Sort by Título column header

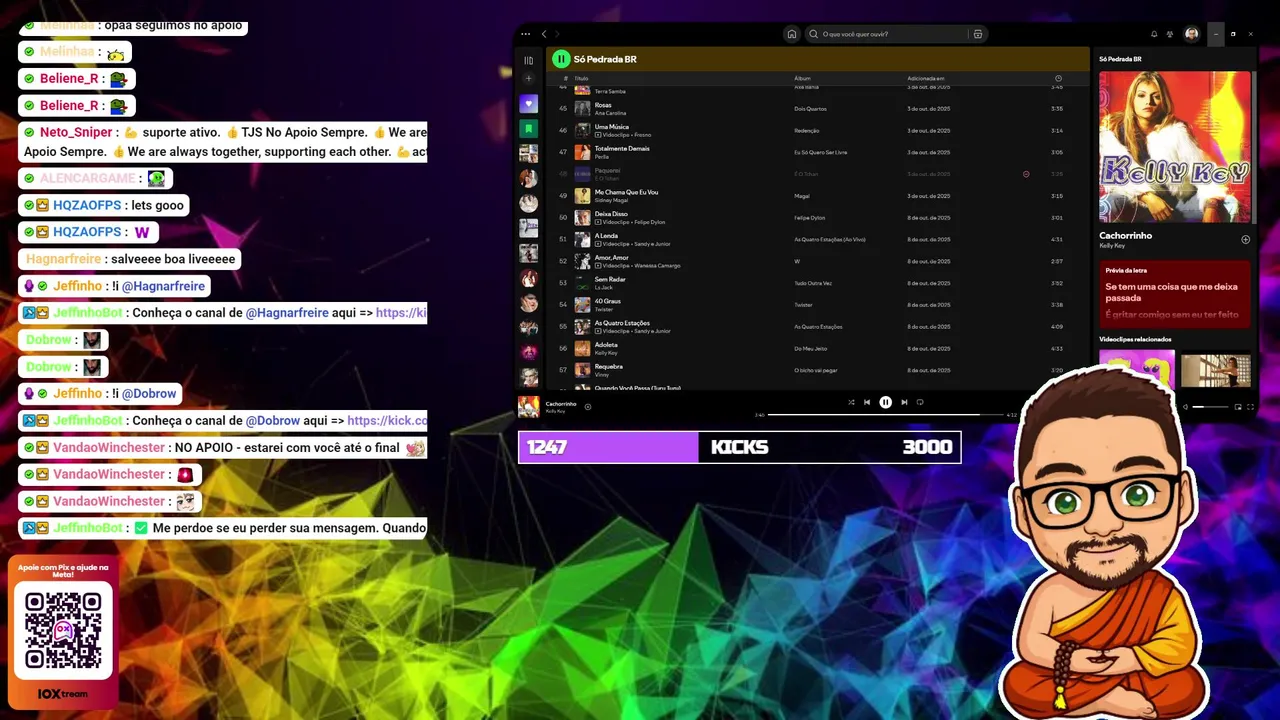pos(581,78)
